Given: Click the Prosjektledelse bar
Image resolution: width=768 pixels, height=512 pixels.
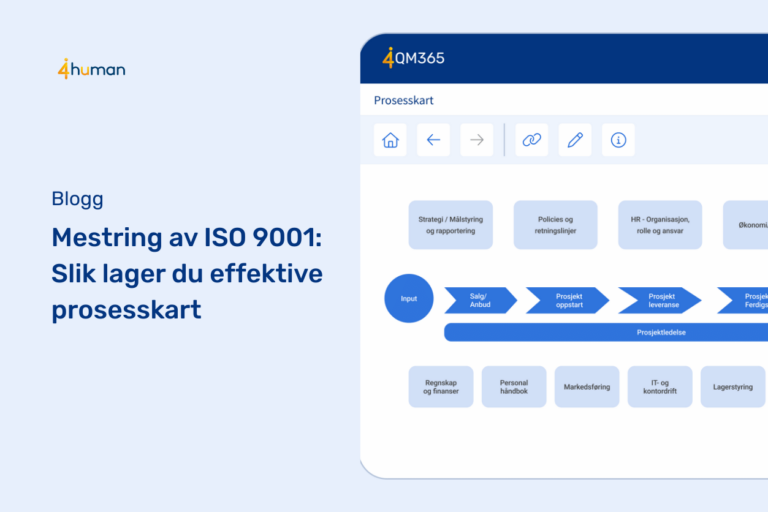Looking at the screenshot, I should [x=606, y=332].
